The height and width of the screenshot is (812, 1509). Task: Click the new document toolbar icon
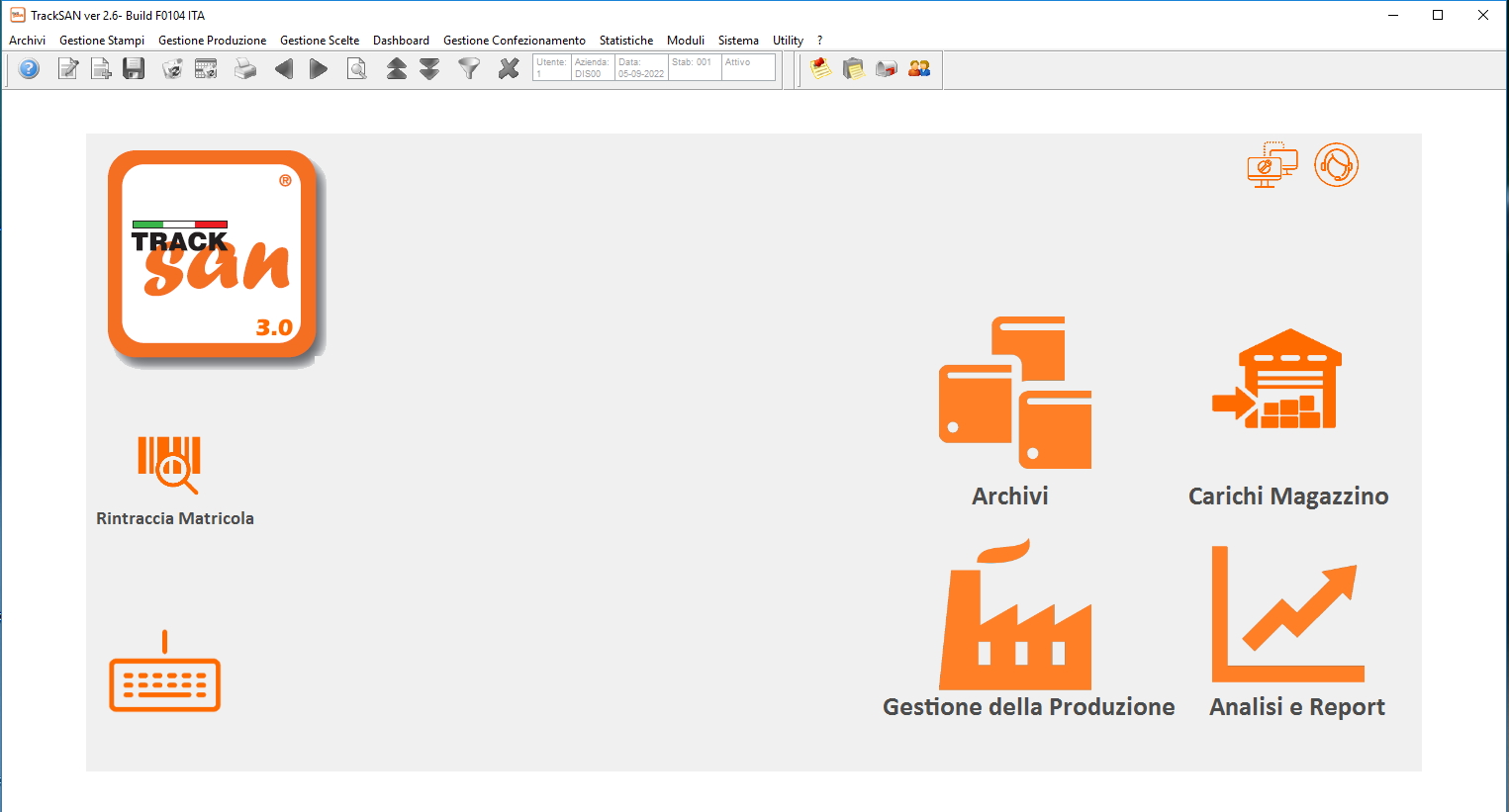click(x=100, y=68)
